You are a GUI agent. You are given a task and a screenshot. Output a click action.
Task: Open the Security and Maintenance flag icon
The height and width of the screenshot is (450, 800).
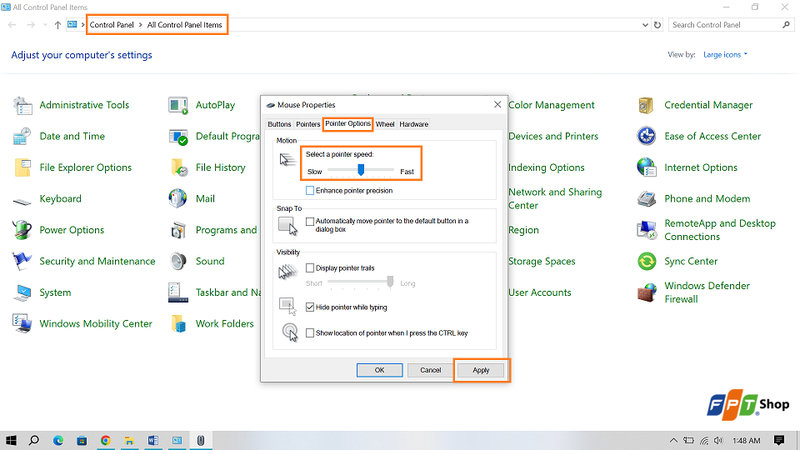click(x=22, y=261)
